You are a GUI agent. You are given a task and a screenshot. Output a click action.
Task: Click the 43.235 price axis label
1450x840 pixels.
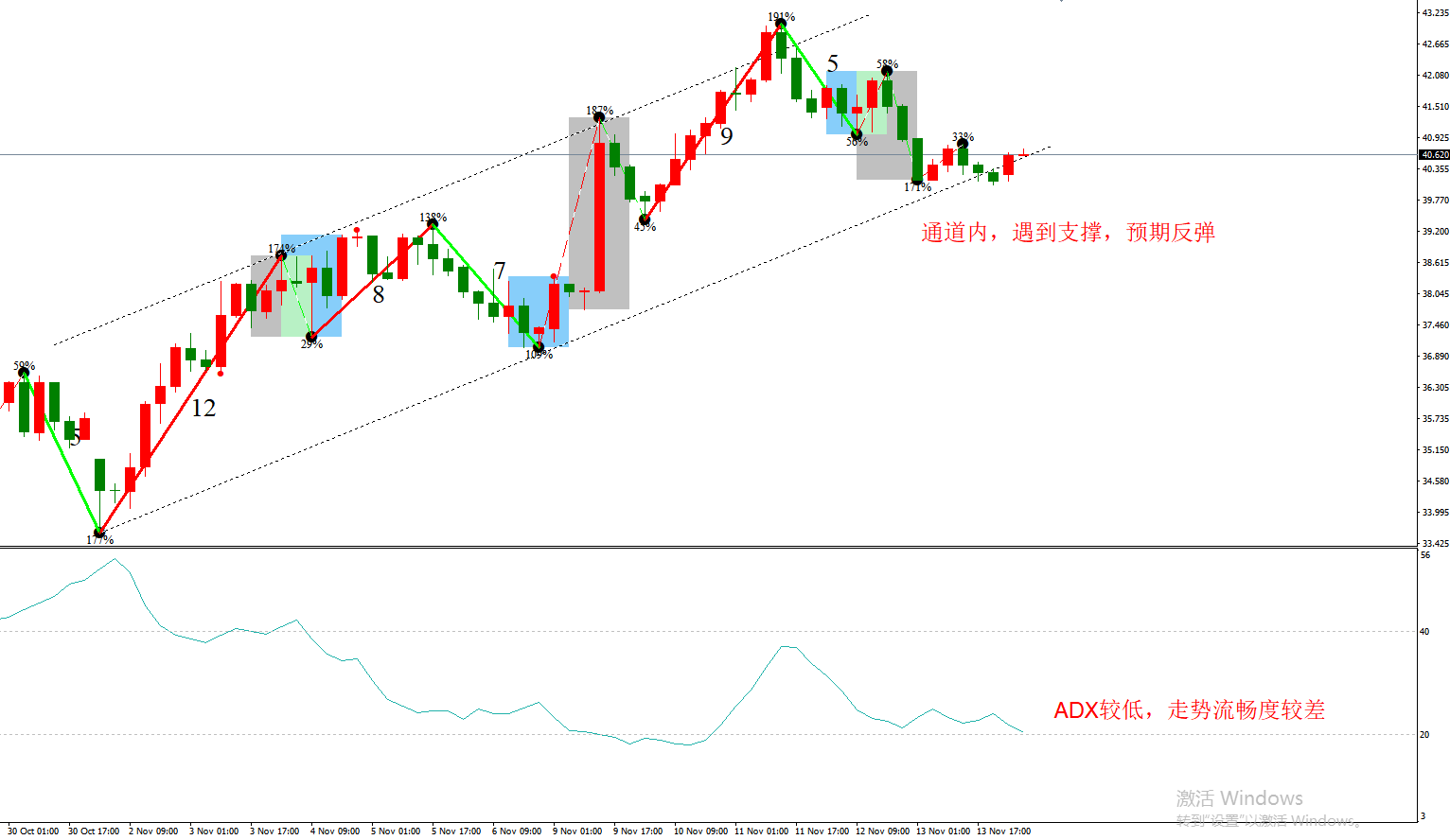point(1435,13)
